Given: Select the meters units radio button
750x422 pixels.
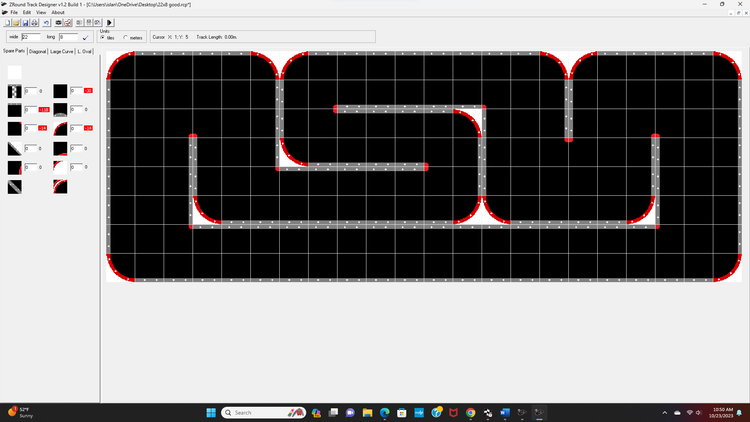Looking at the screenshot, I should tap(125, 38).
